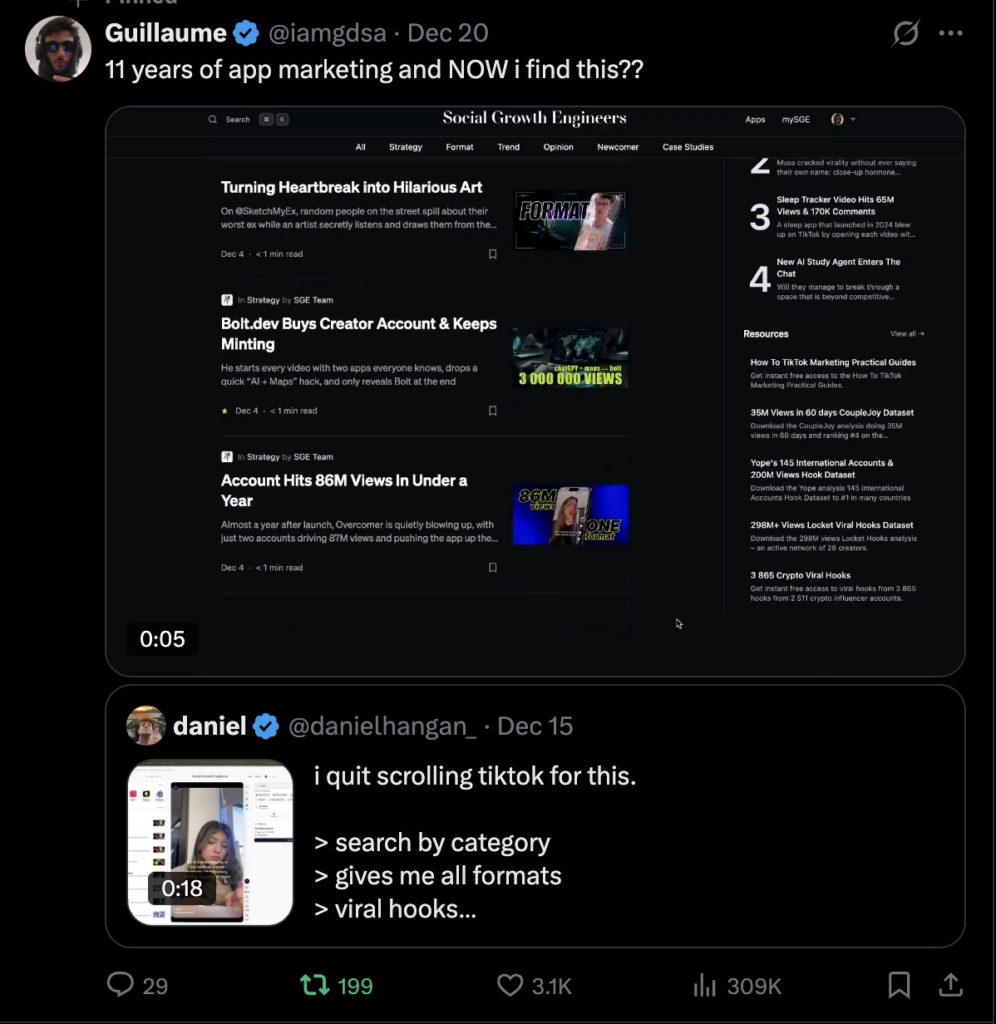Open the view analytics bar icon
Image resolution: width=996 pixels, height=1024 pixels.
(705, 985)
